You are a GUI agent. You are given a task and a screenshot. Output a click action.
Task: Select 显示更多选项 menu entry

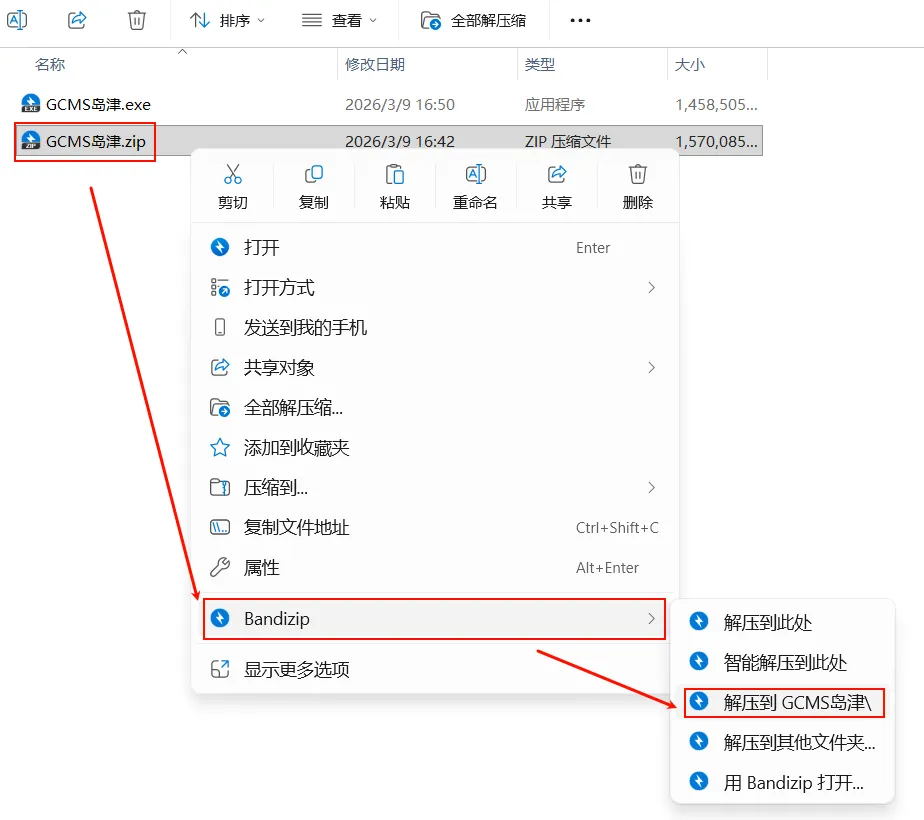point(435,670)
